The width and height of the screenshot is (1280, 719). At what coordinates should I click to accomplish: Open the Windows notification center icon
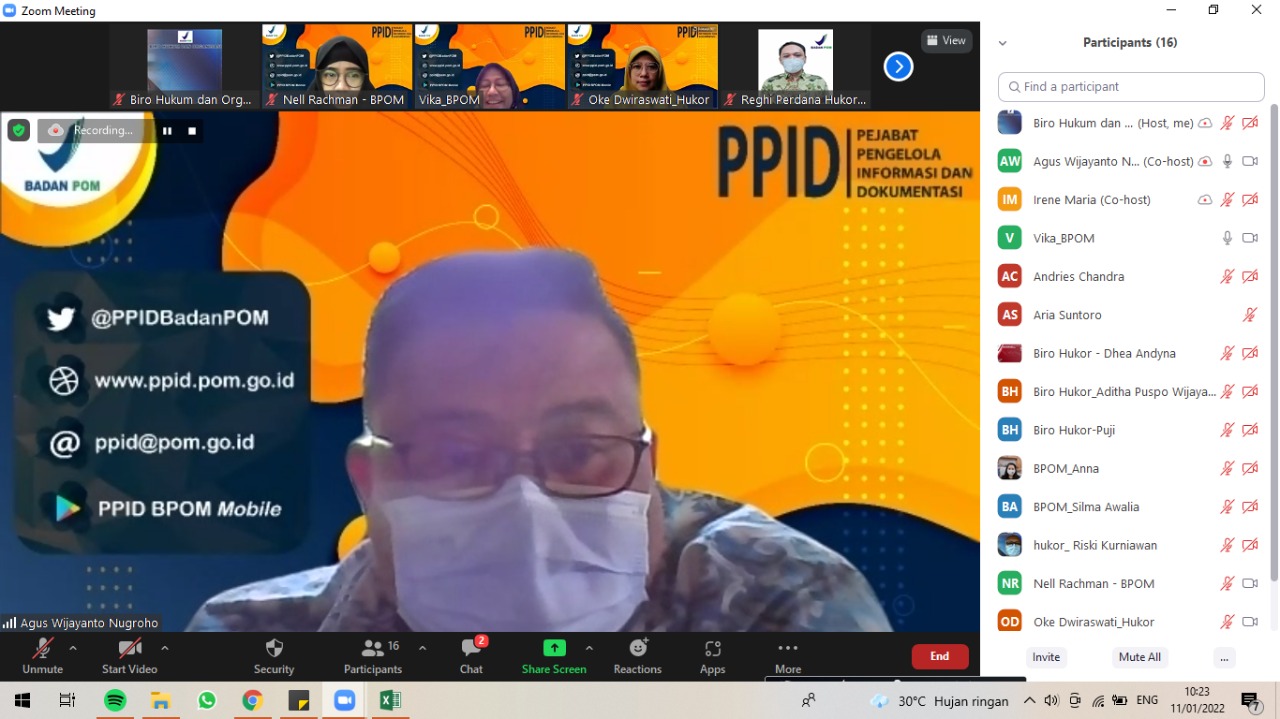click(x=1250, y=700)
